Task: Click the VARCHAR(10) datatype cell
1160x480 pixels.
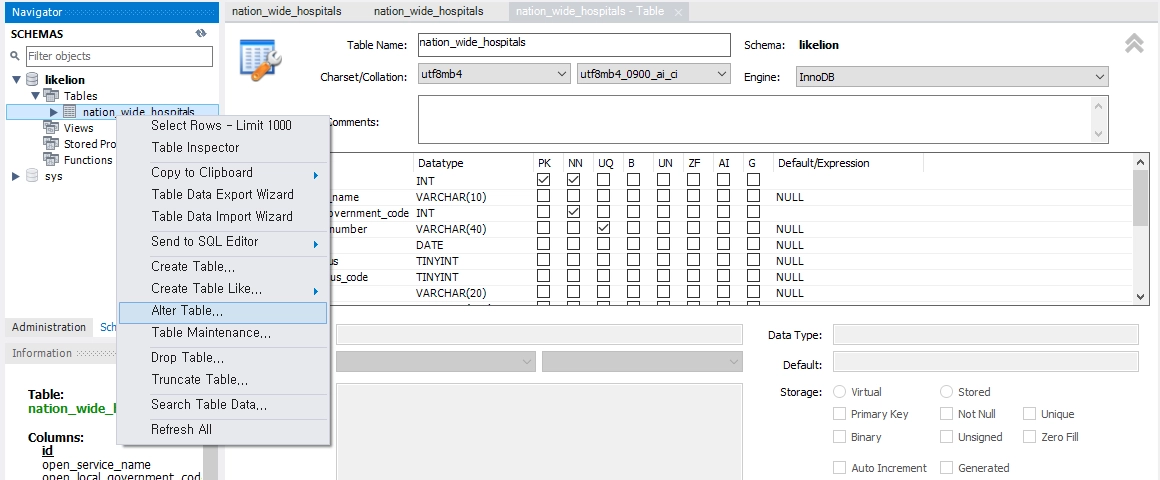Action: coord(451,197)
